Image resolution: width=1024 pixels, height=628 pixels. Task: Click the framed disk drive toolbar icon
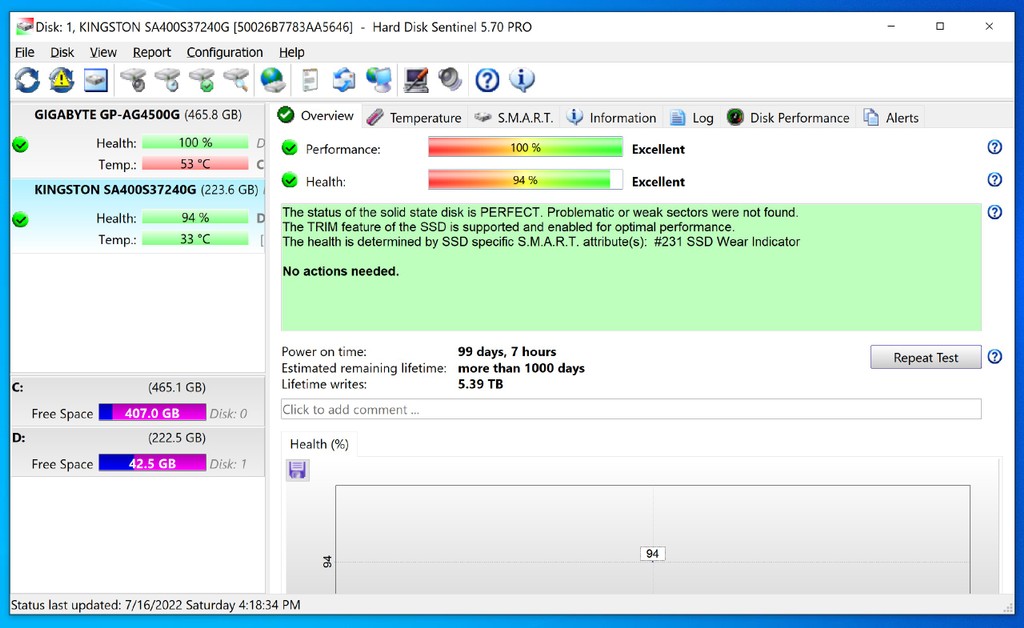coord(95,80)
